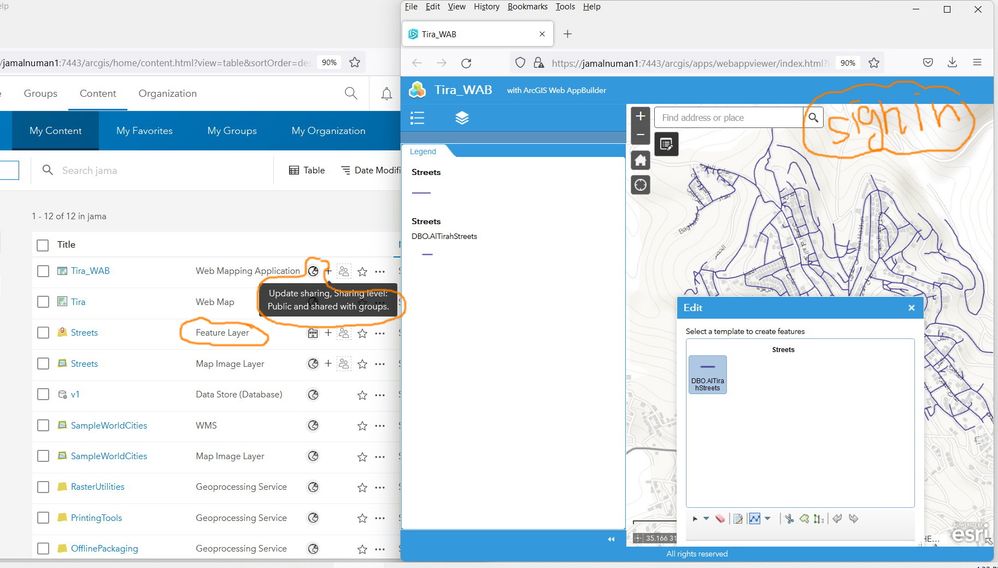
Task: Click the Find address or place field
Action: pos(729,118)
